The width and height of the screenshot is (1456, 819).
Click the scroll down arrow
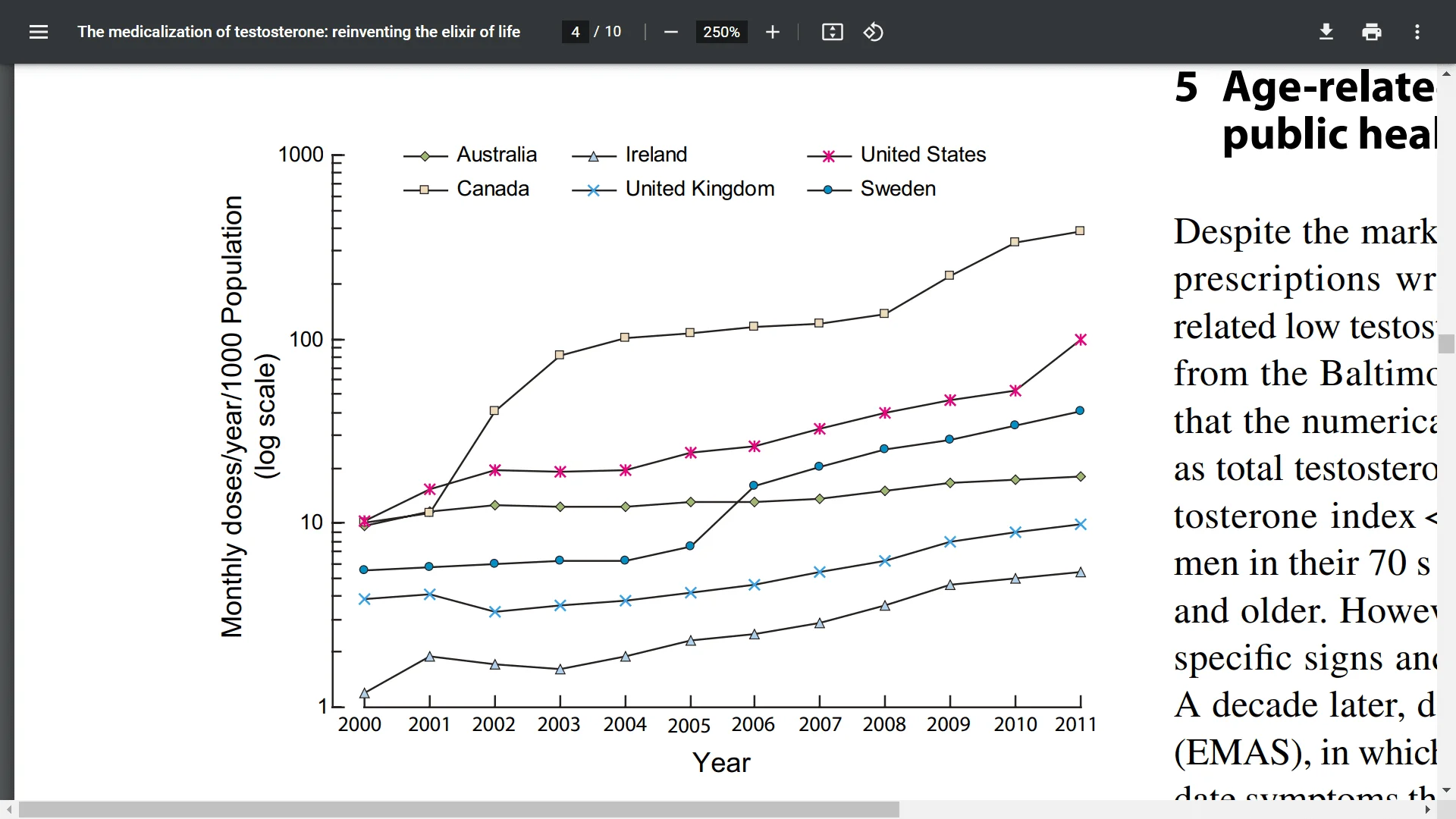[x=1446, y=790]
